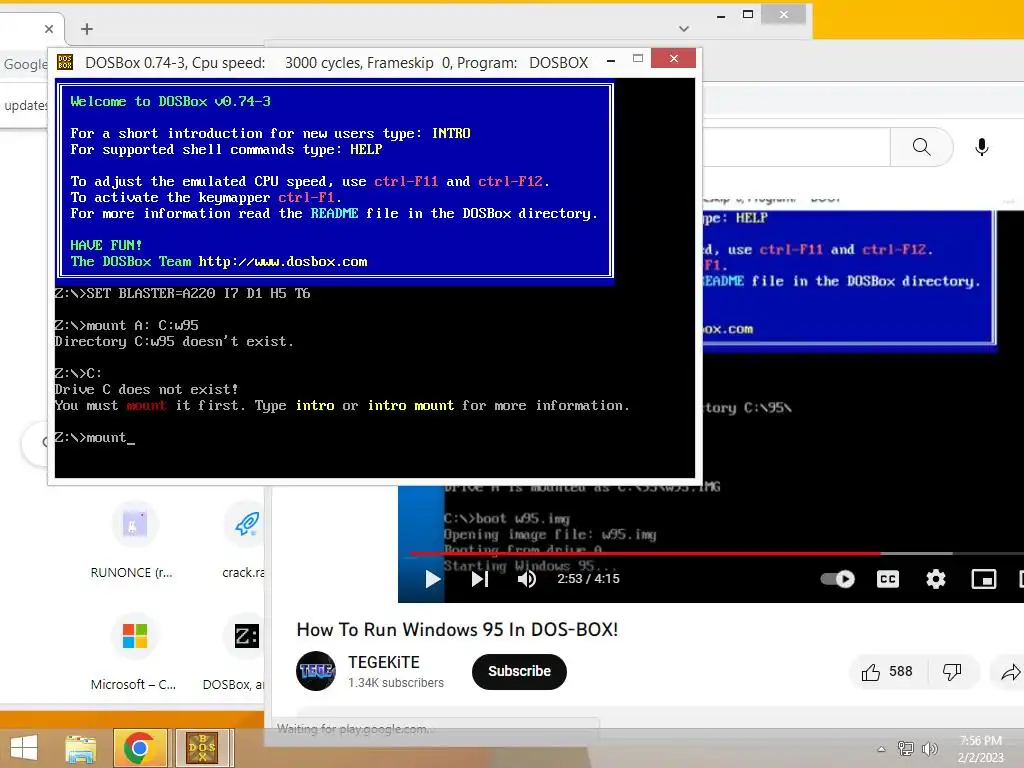Minimize the DOSBox window
Image resolution: width=1024 pixels, height=768 pixels.
coord(611,61)
